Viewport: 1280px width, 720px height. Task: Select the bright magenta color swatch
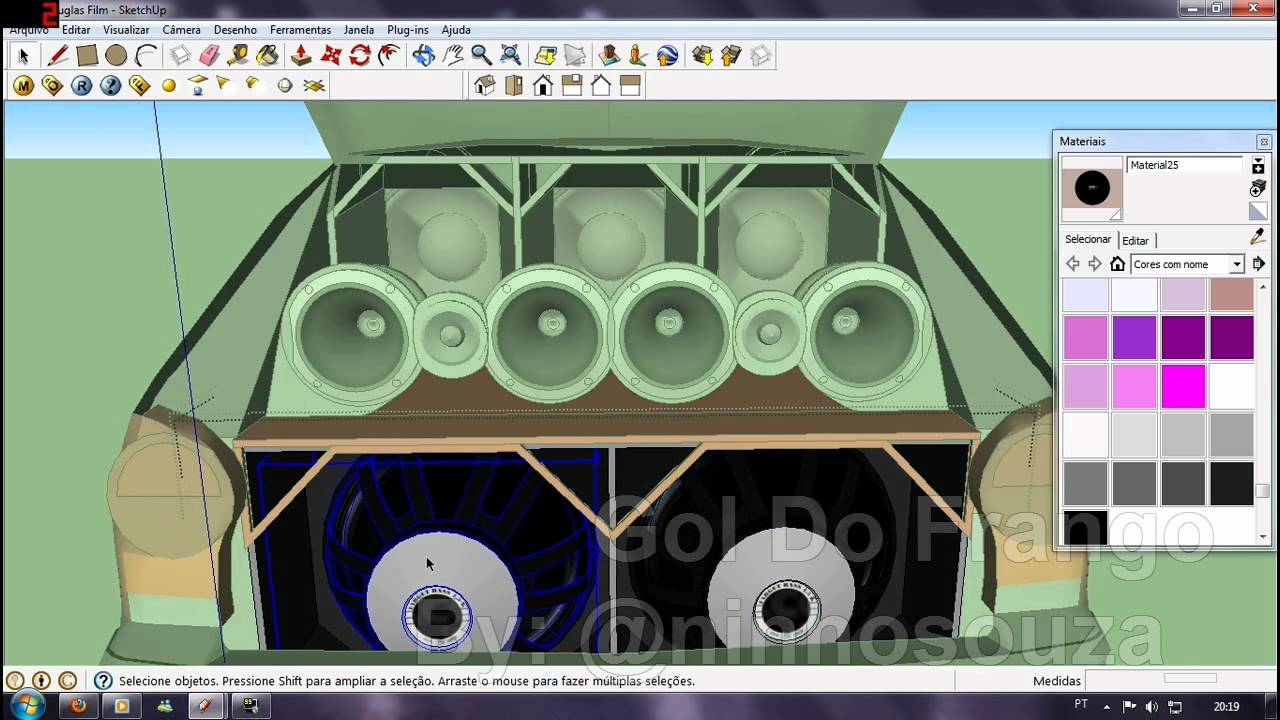(x=1183, y=387)
